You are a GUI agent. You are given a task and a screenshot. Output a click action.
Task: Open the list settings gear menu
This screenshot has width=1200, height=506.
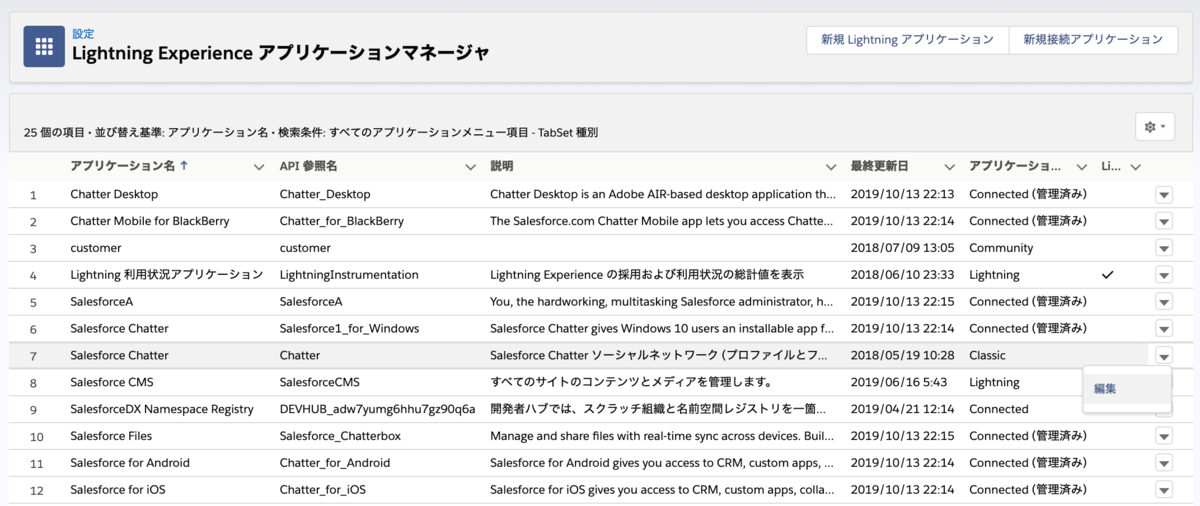pos(1155,127)
